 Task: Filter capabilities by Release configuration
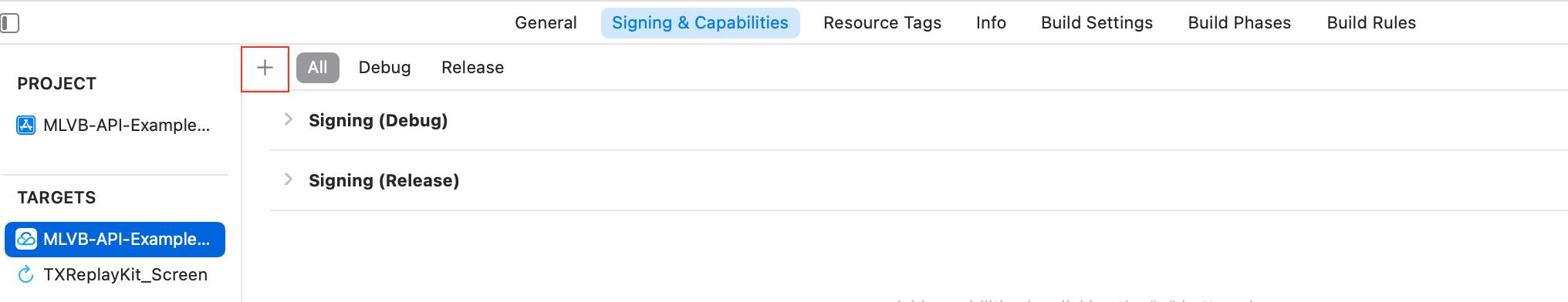(x=472, y=68)
